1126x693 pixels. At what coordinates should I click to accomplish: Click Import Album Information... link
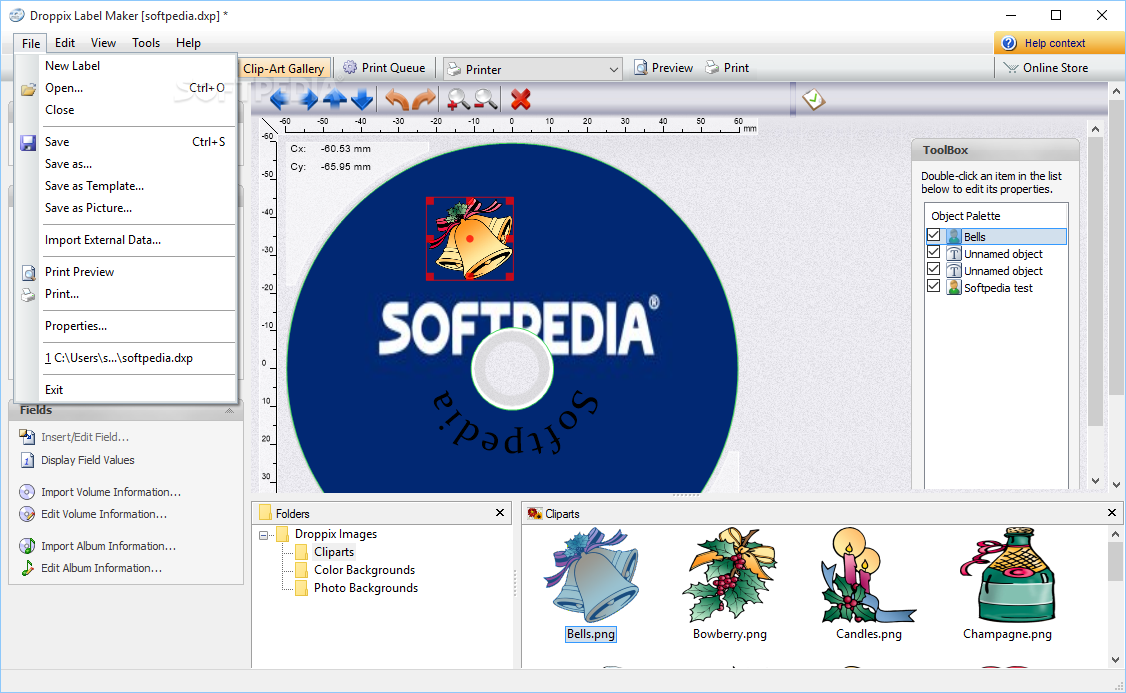108,547
